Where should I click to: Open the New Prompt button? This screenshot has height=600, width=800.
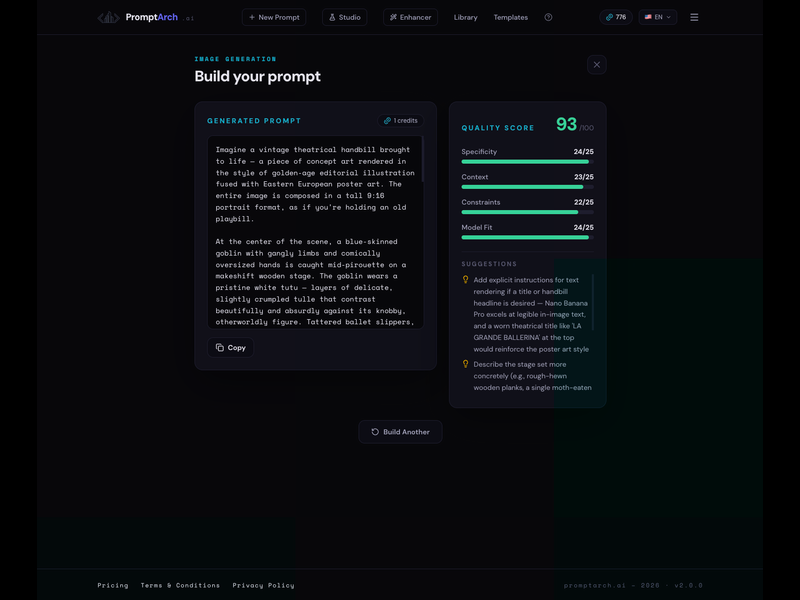coord(274,17)
